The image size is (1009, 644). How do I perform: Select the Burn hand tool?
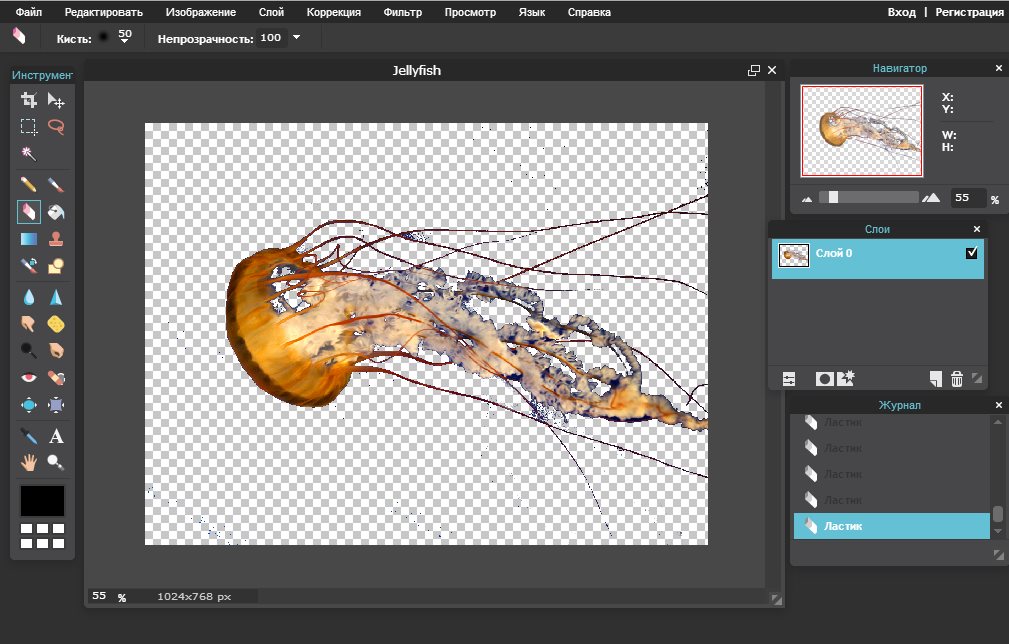(56, 350)
